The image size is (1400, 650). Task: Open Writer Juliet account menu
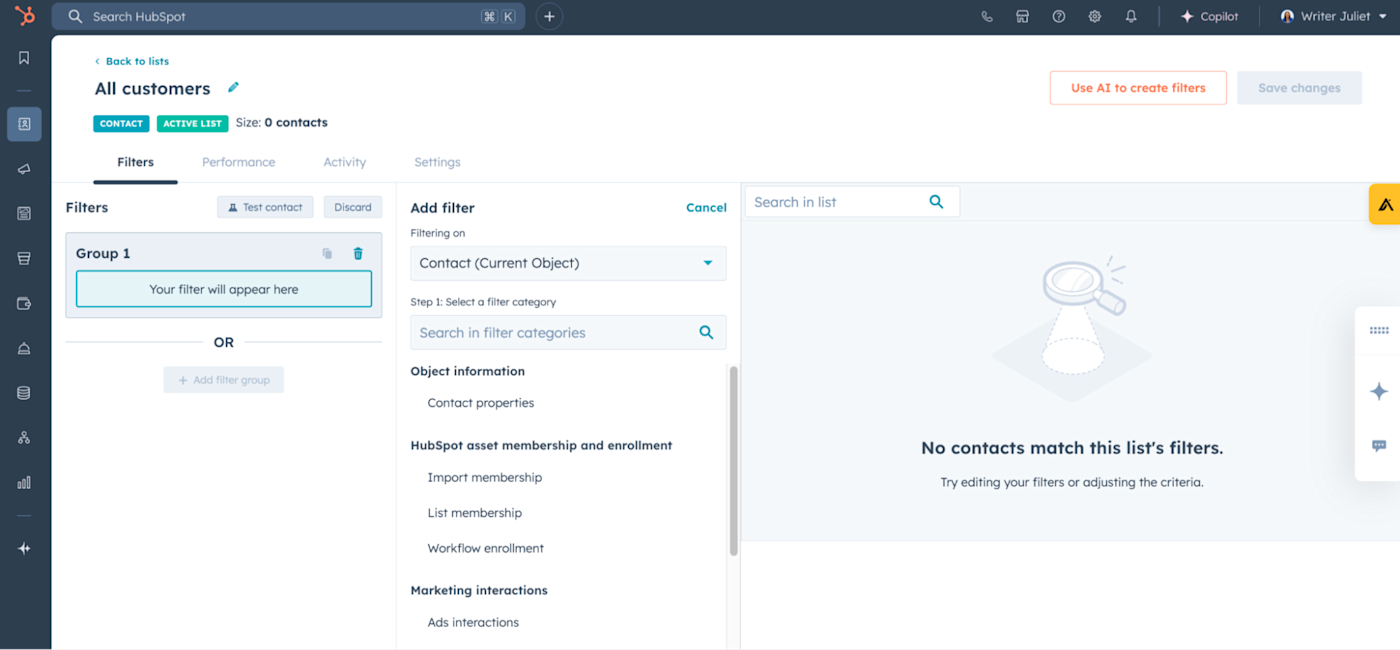(x=1333, y=17)
